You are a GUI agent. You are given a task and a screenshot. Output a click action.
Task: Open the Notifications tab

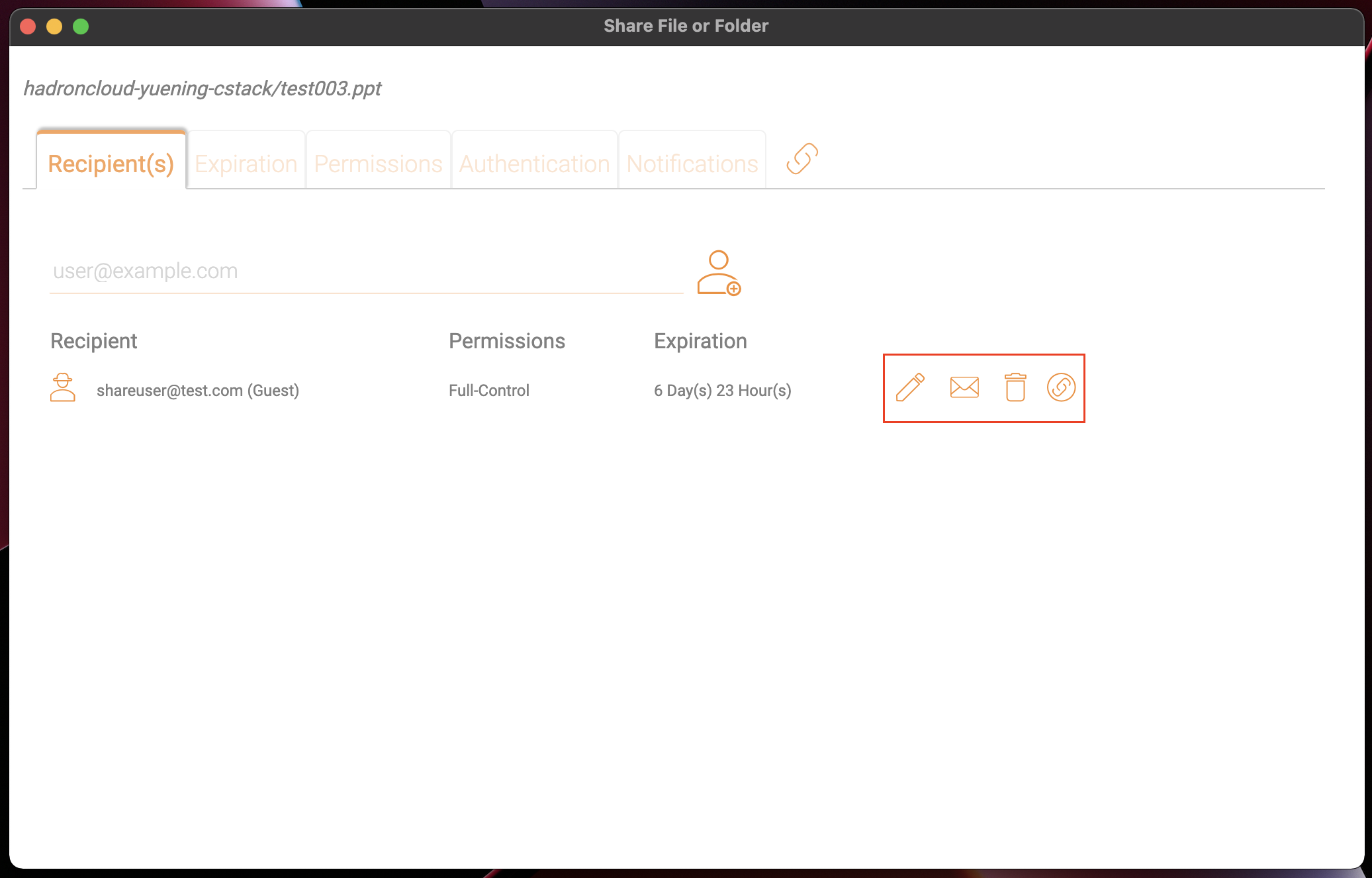[x=692, y=163]
